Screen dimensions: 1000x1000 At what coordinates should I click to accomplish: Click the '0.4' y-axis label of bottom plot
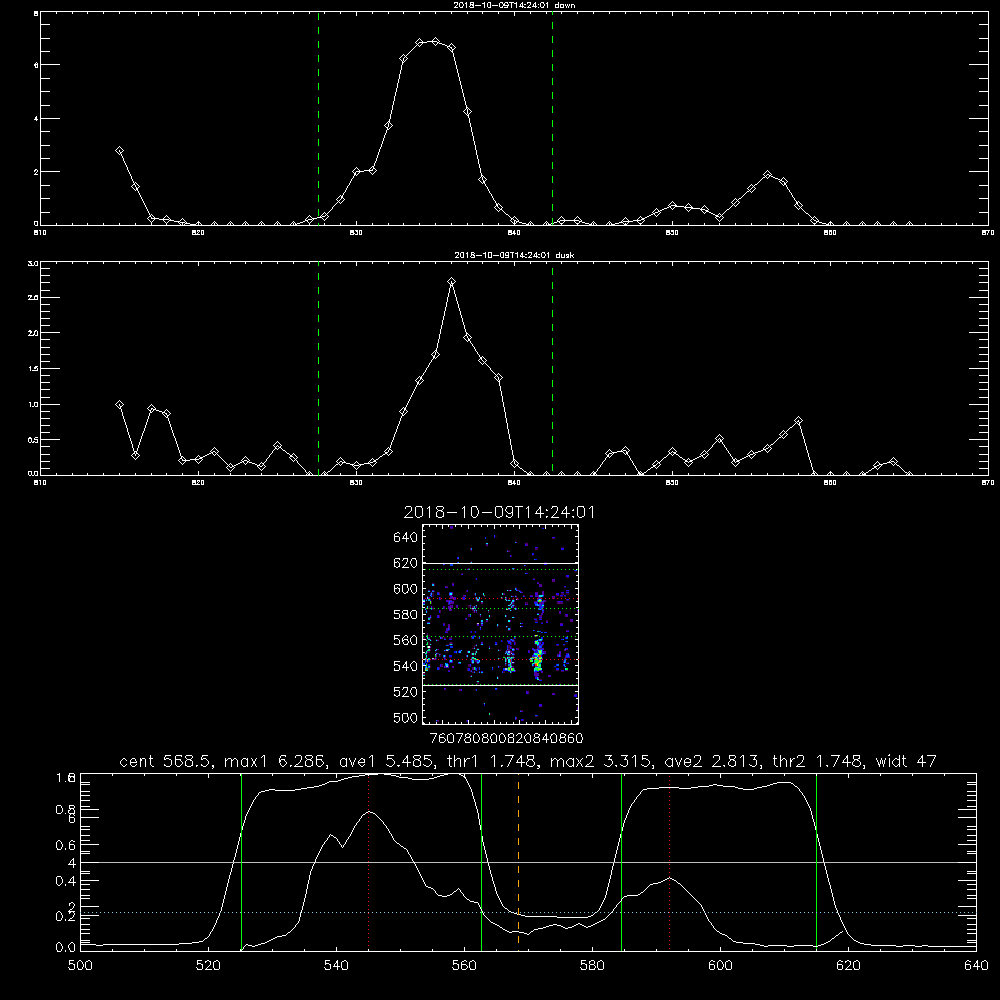[x=66, y=881]
